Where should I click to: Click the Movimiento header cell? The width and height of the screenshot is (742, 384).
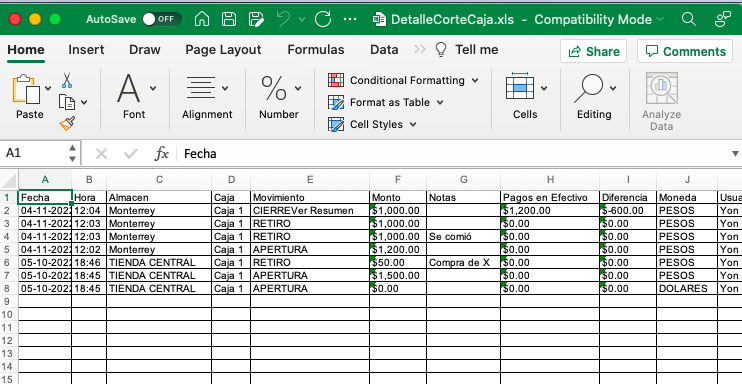pos(310,197)
